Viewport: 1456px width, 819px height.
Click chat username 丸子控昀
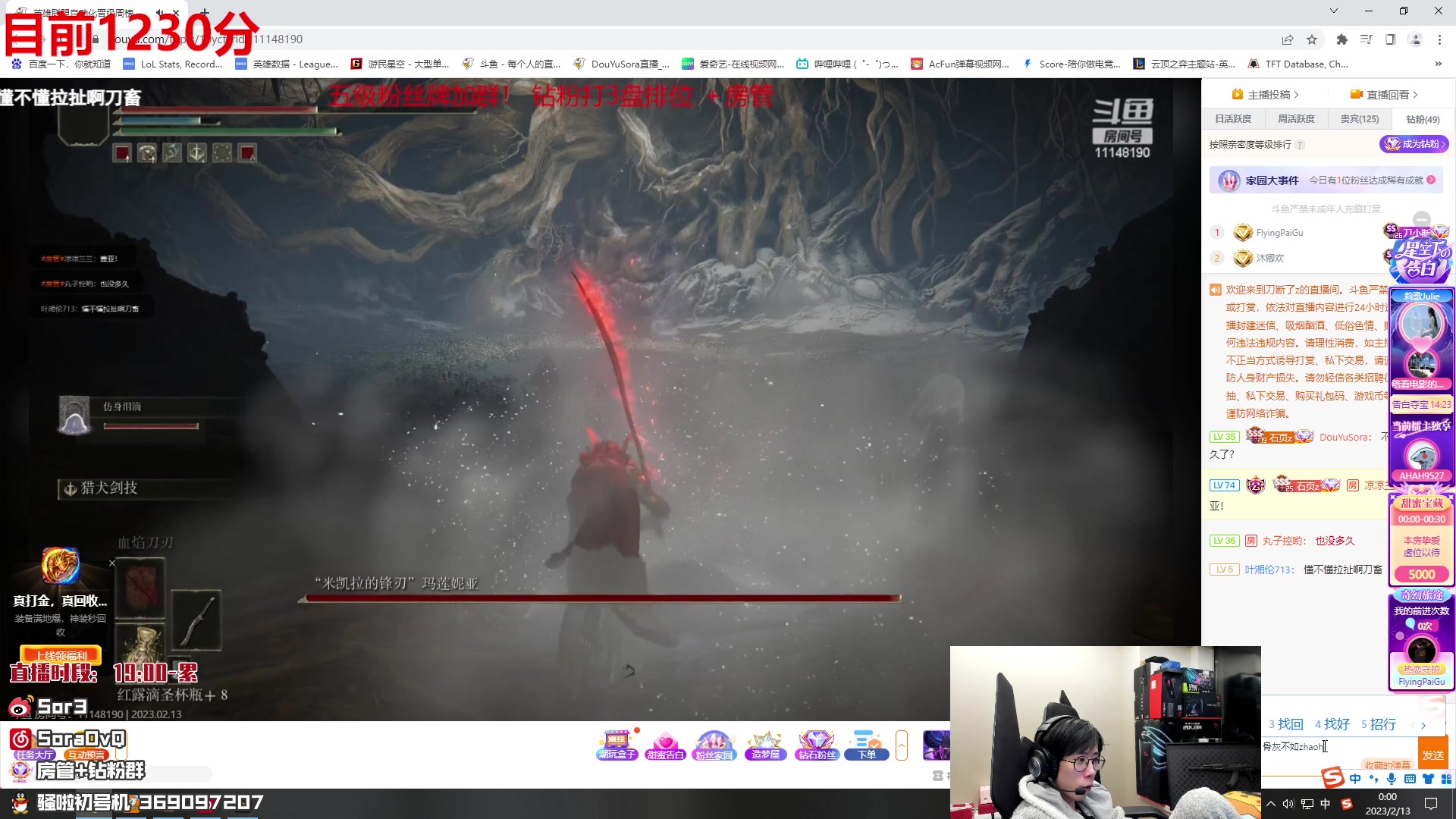click(x=1284, y=541)
